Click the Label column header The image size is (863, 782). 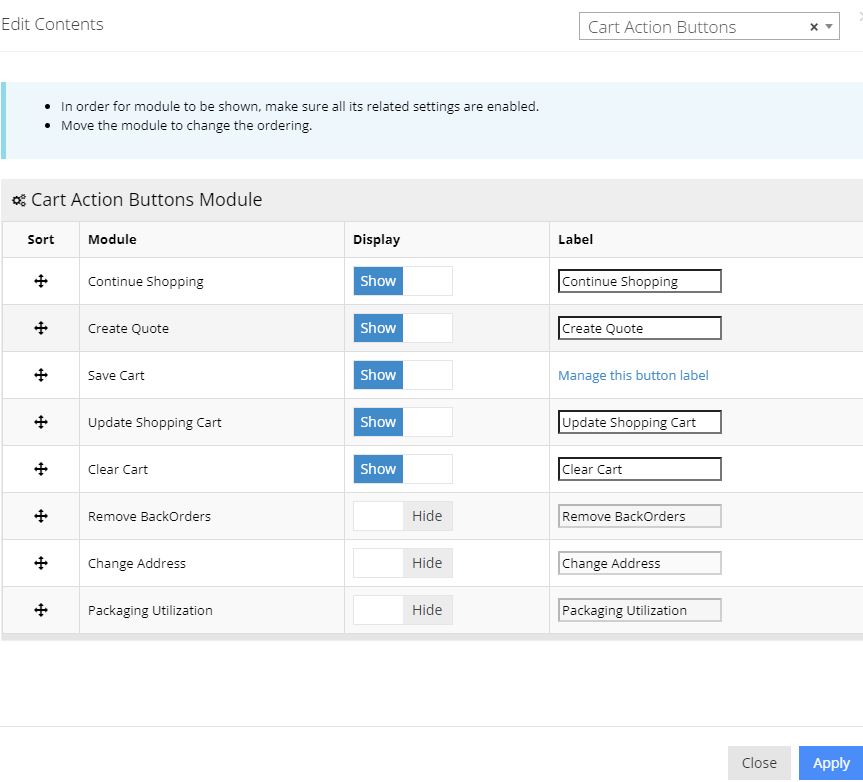coord(575,239)
